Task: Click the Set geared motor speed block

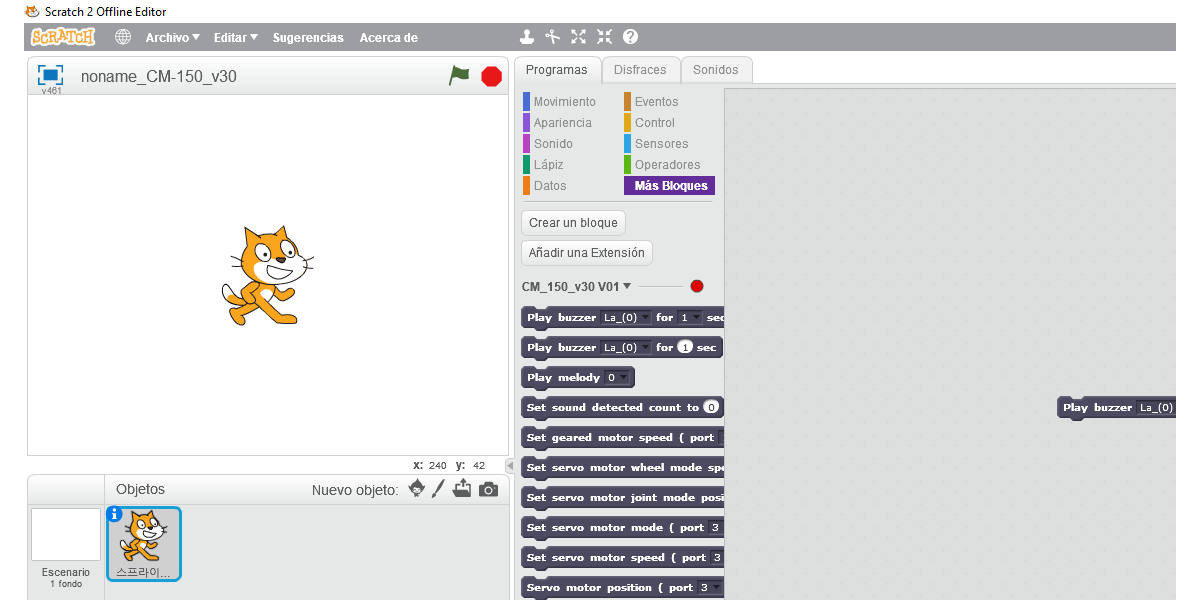Action: click(x=622, y=438)
